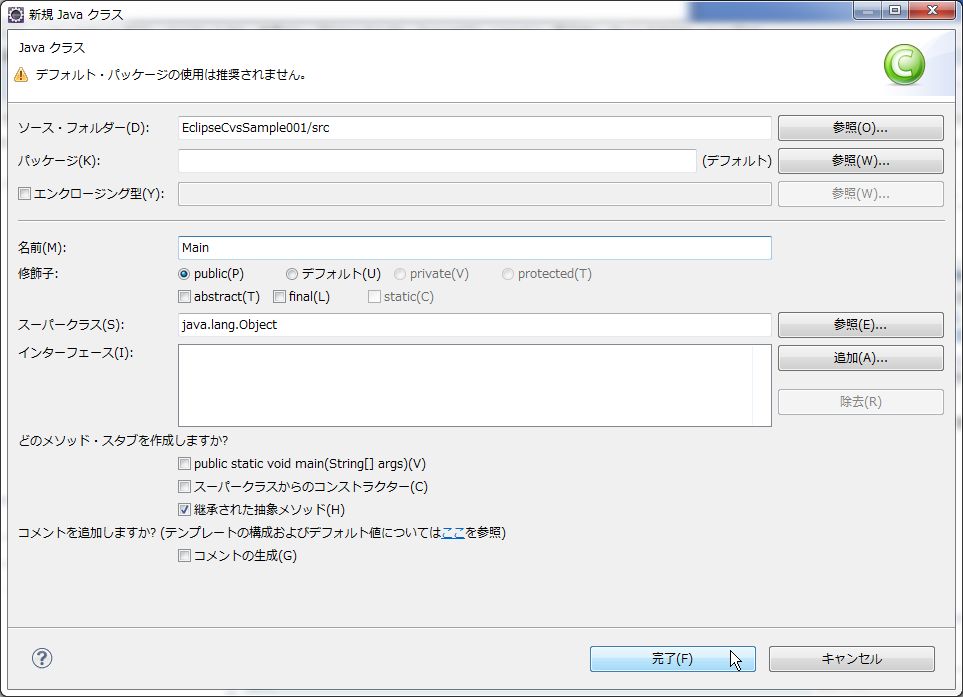This screenshot has width=963, height=697.
Task: Click the green Java class icon
Action: click(x=904, y=64)
